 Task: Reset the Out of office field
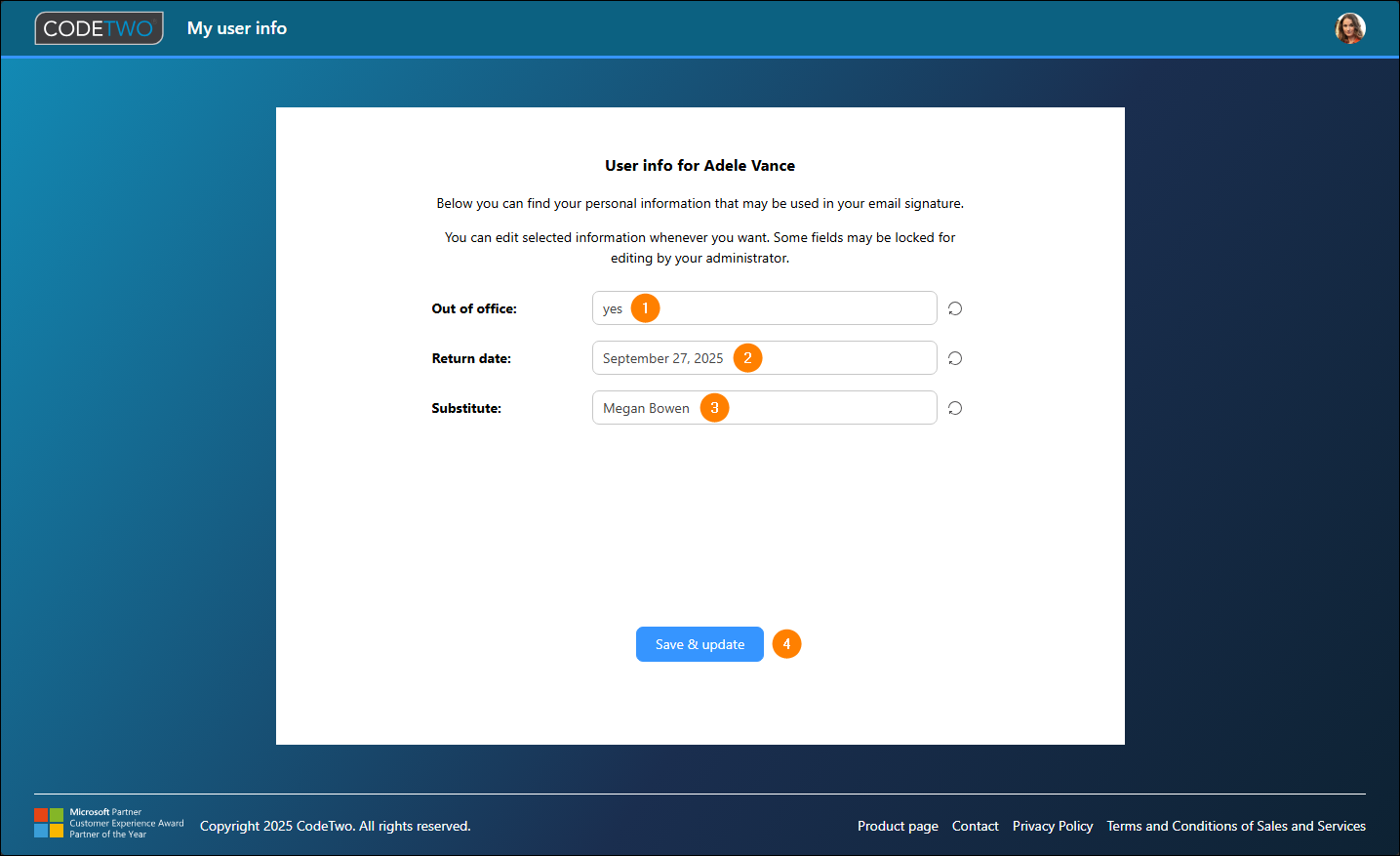pos(955,308)
